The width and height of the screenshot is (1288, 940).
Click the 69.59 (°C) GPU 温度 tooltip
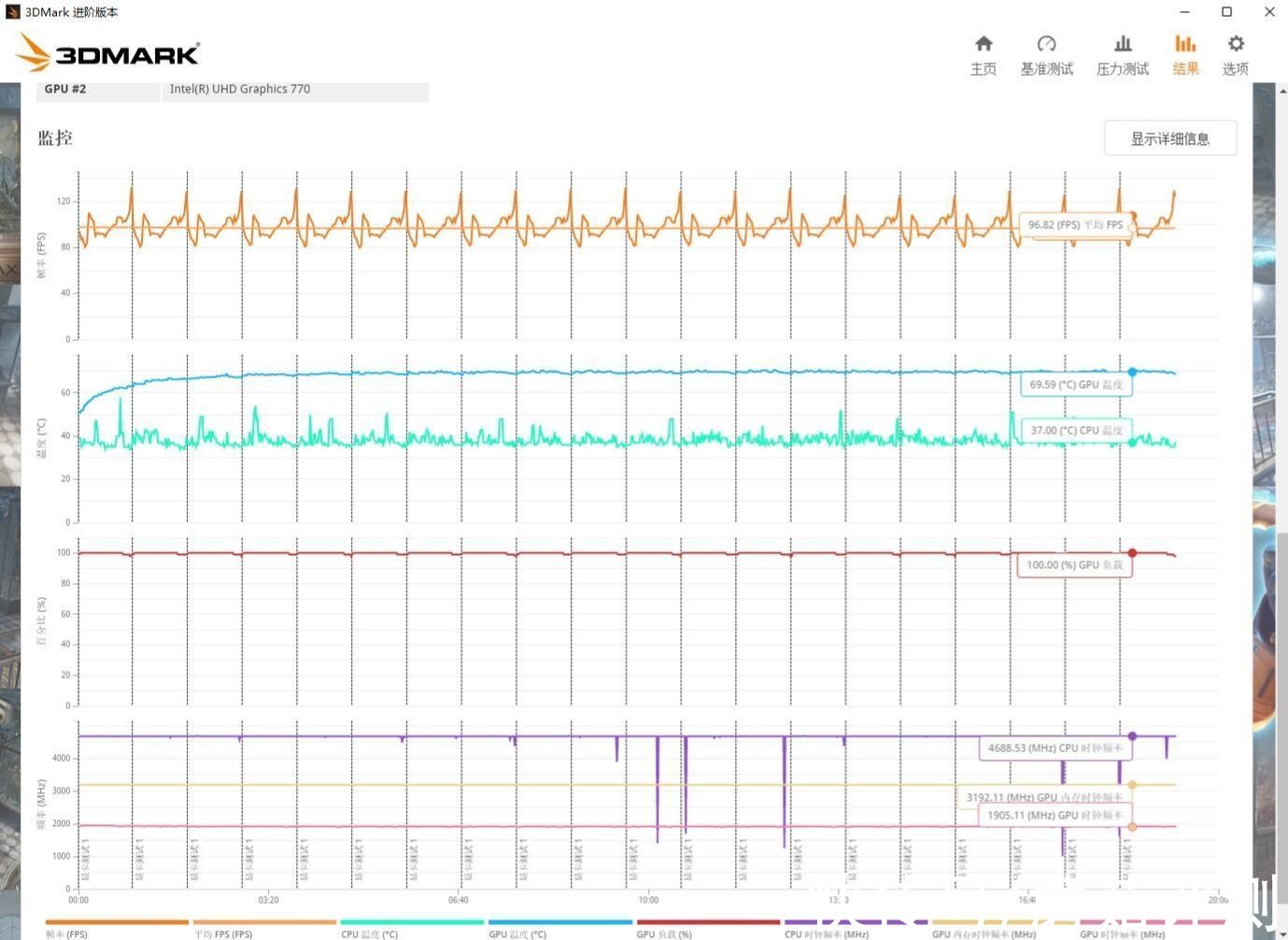point(1076,384)
